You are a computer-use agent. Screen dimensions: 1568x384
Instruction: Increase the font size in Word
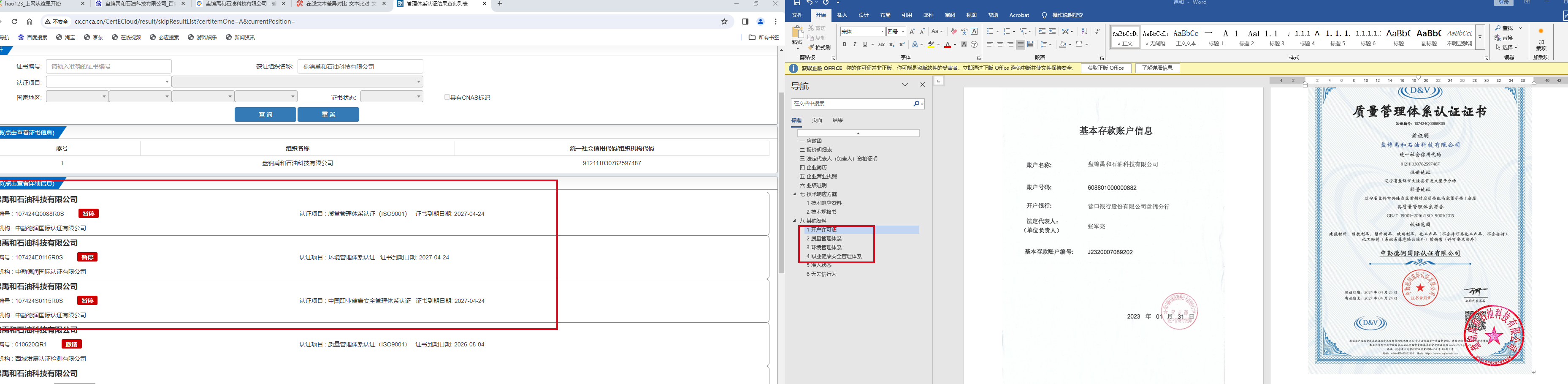(912, 32)
